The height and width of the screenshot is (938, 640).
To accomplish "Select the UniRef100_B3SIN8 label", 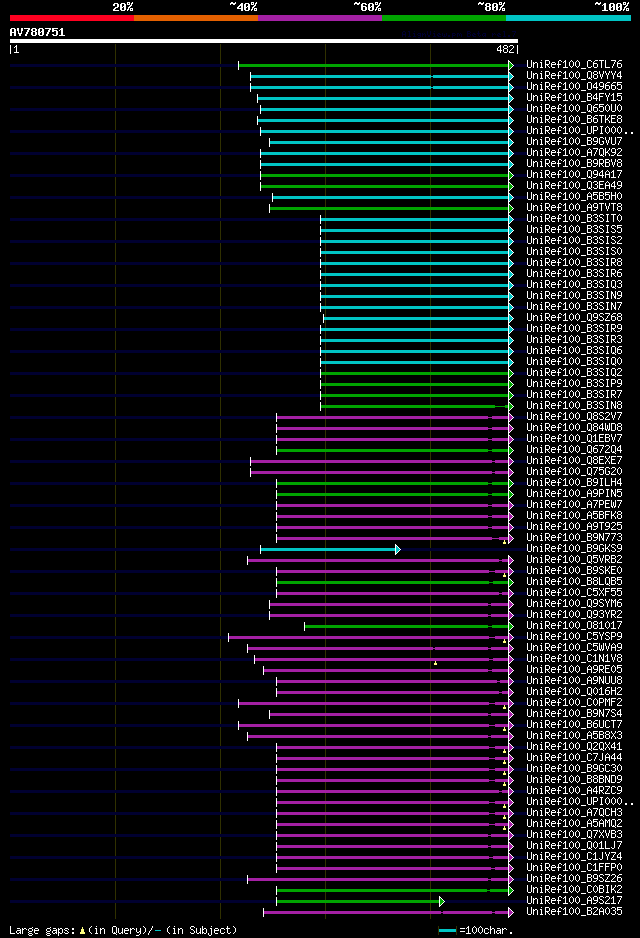I will pos(574,406).
